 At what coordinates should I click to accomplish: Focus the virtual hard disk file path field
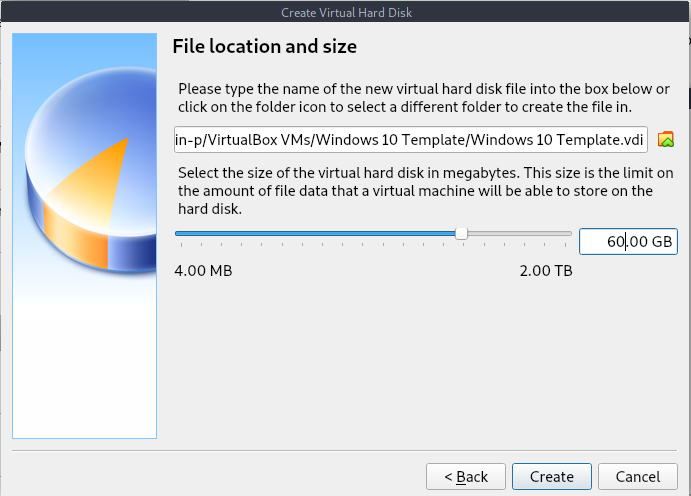click(x=411, y=140)
